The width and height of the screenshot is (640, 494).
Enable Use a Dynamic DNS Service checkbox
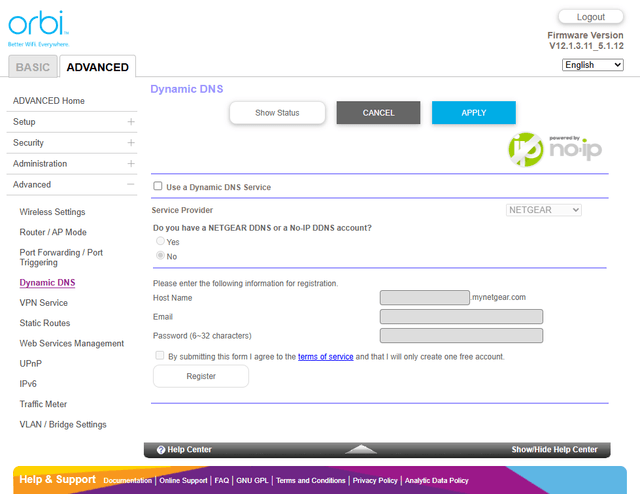point(158,186)
